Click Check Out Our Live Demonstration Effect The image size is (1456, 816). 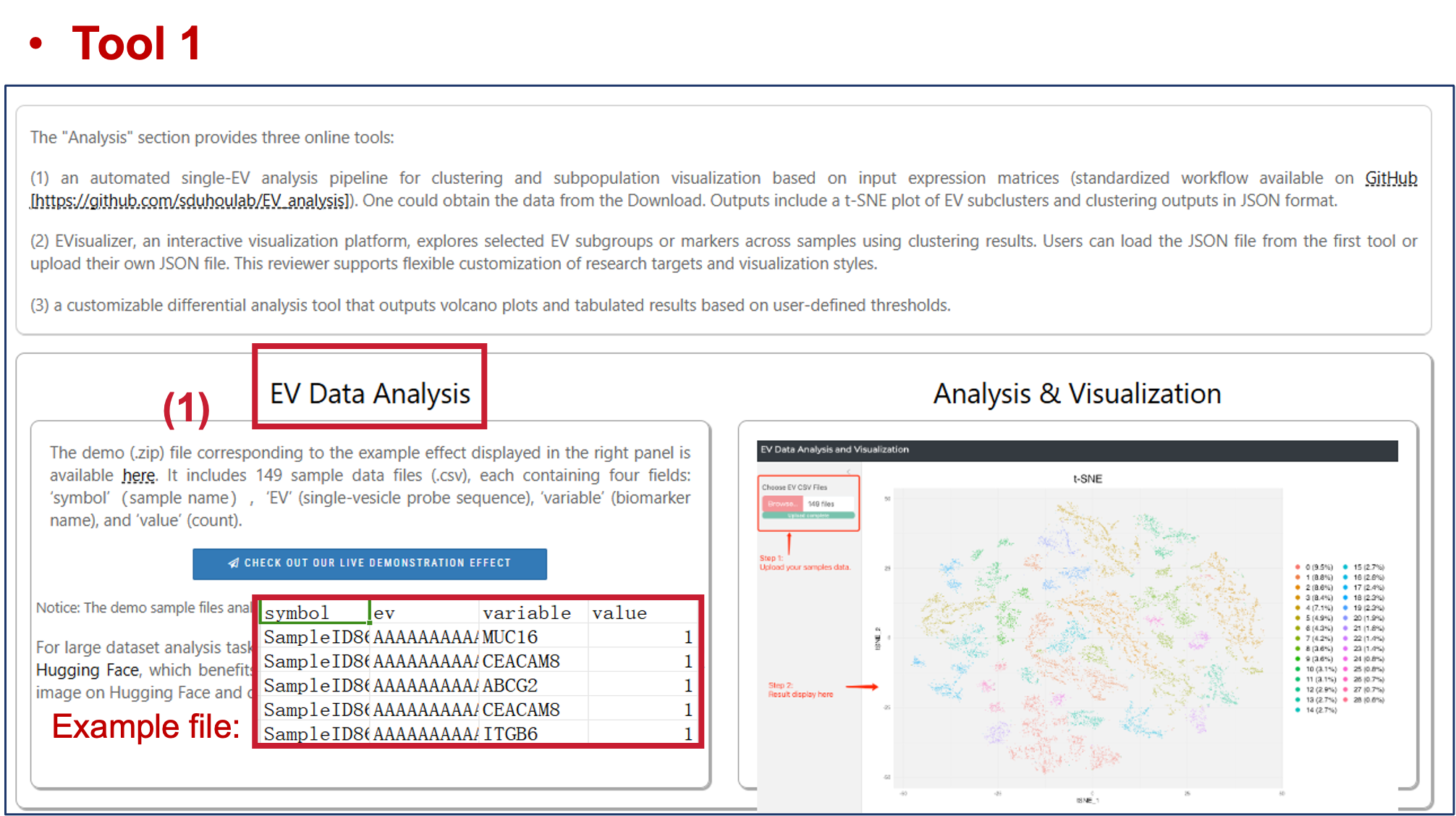click(x=369, y=563)
